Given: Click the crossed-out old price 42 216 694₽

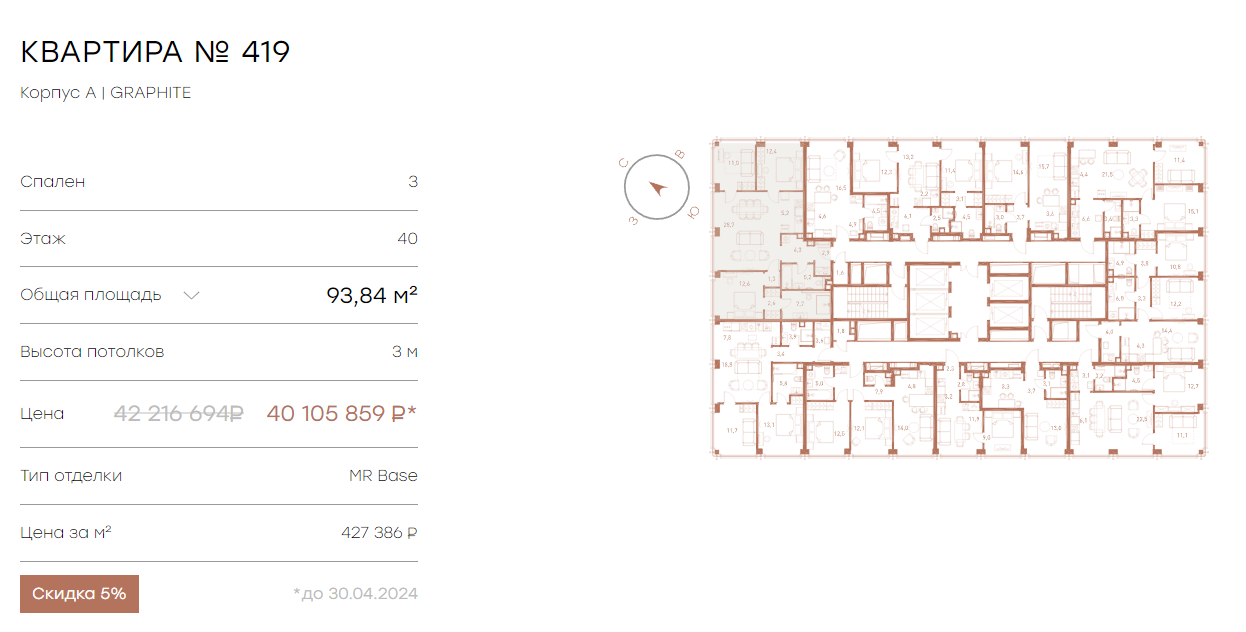Looking at the screenshot, I should 179,413.
